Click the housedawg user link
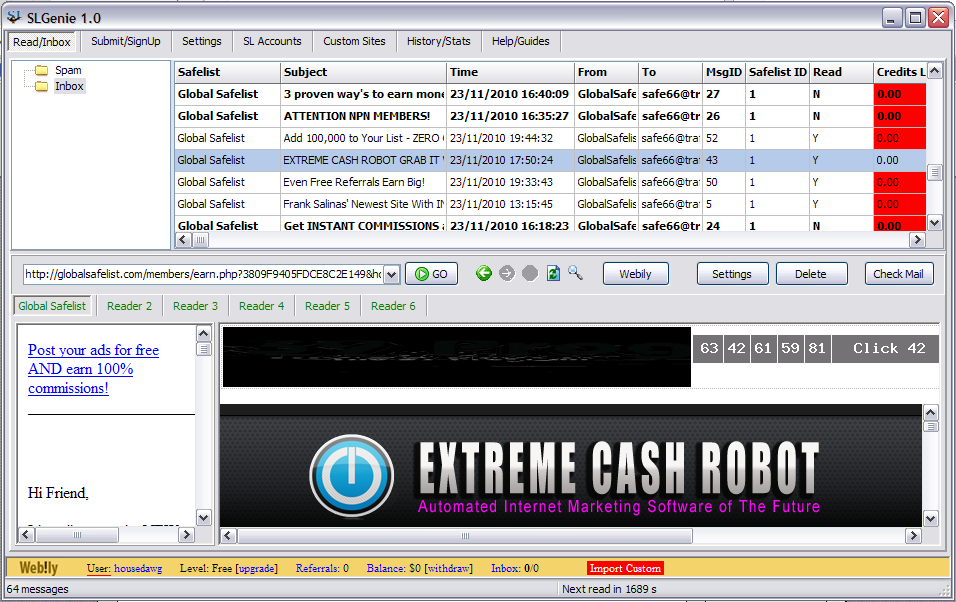This screenshot has width=956, height=602. [138, 568]
